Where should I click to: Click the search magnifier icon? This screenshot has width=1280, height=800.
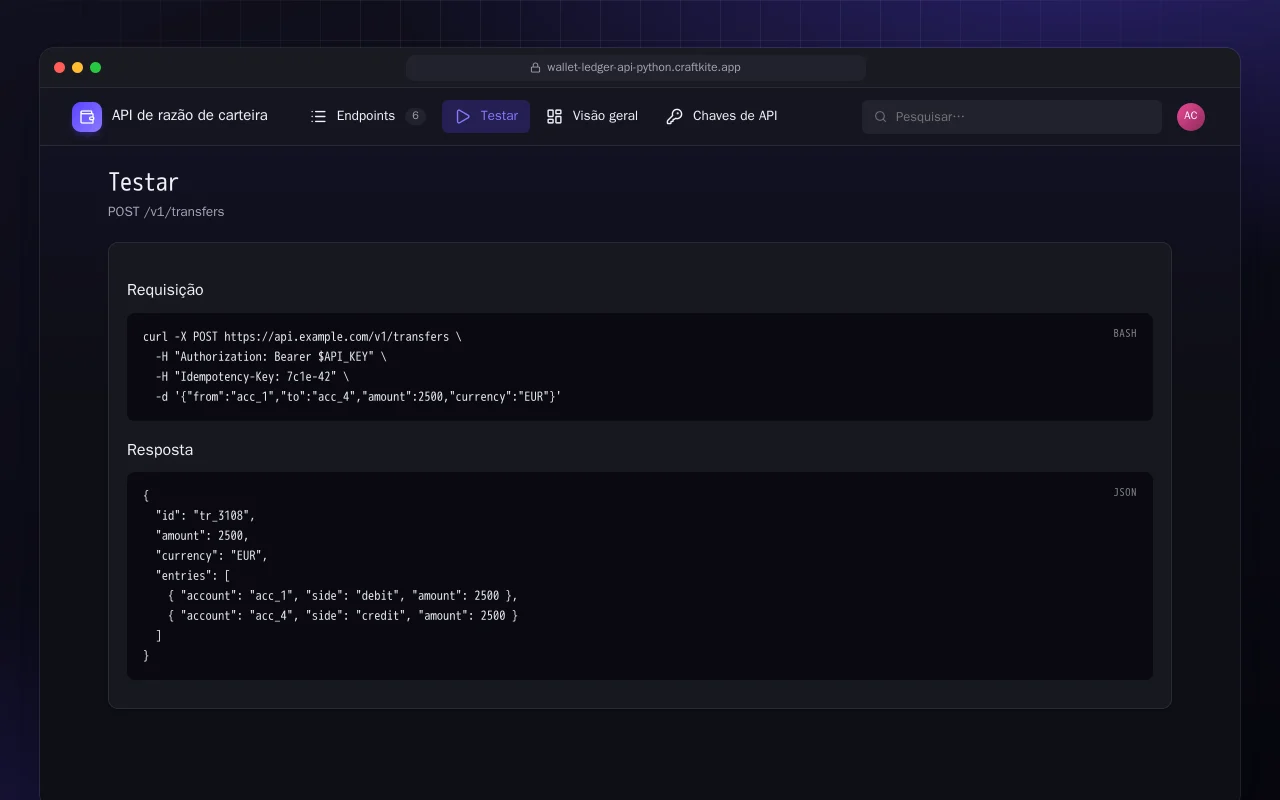click(881, 117)
